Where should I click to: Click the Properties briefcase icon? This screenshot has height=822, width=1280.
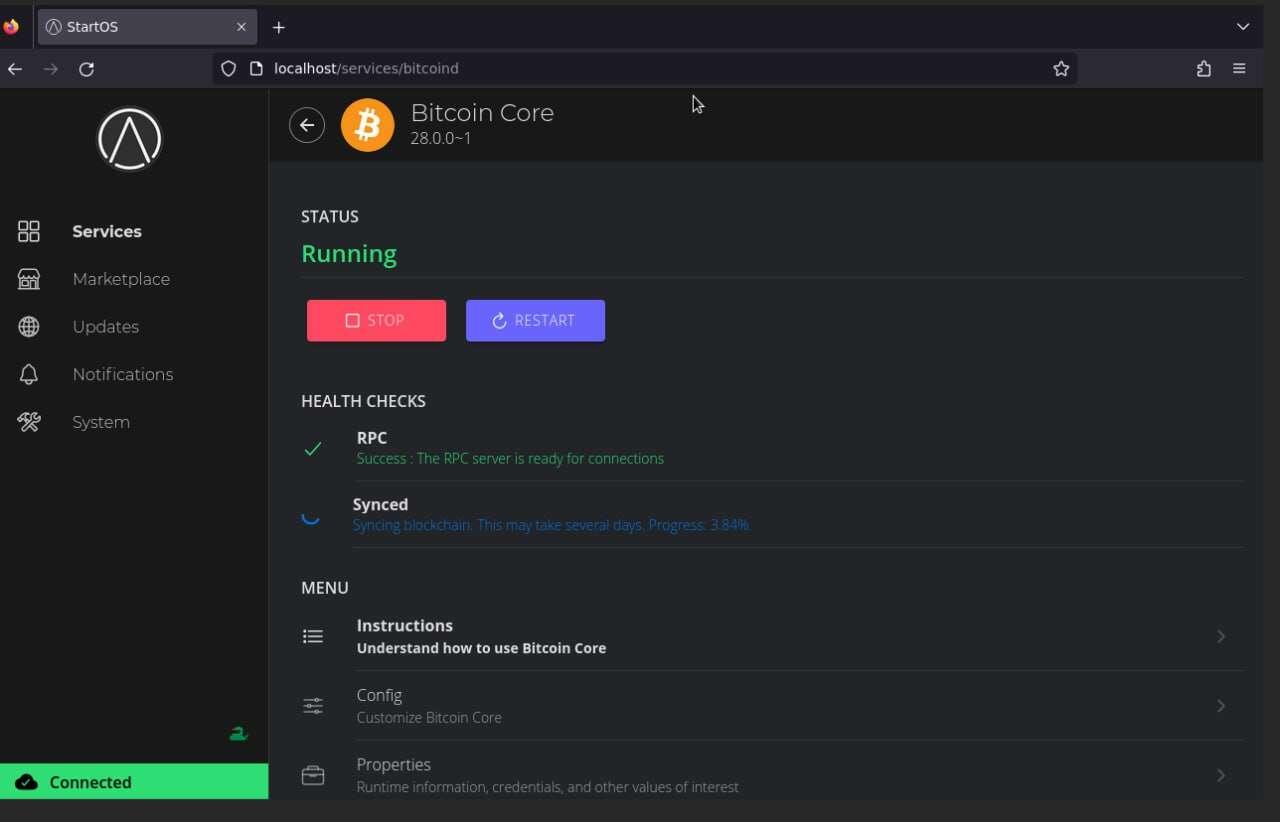[313, 775]
